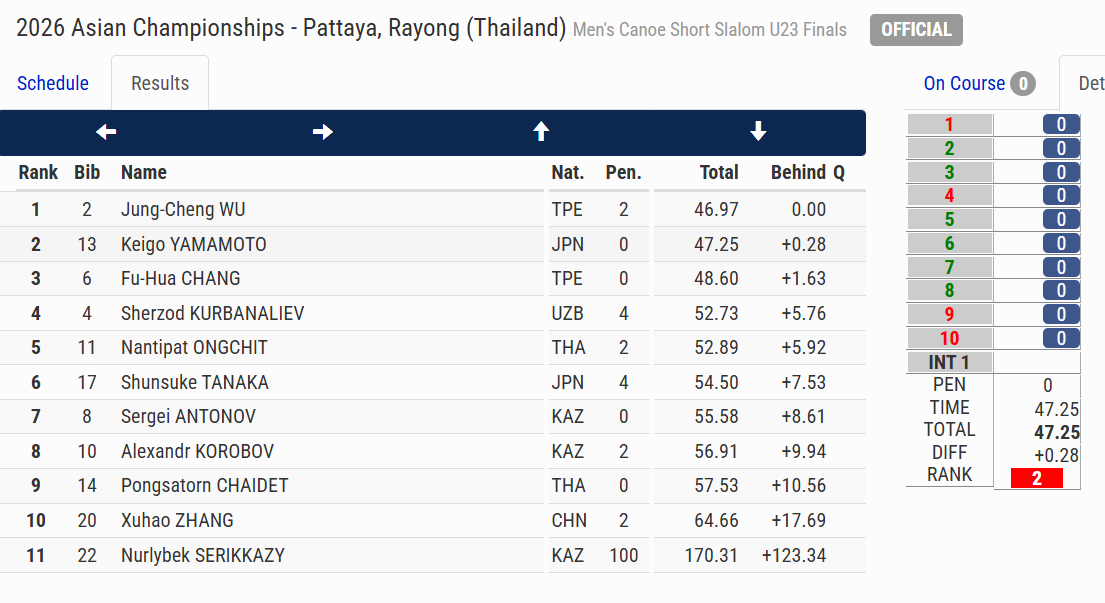The height and width of the screenshot is (603, 1105).
Task: Open the Schedule tab
Action: (53, 83)
